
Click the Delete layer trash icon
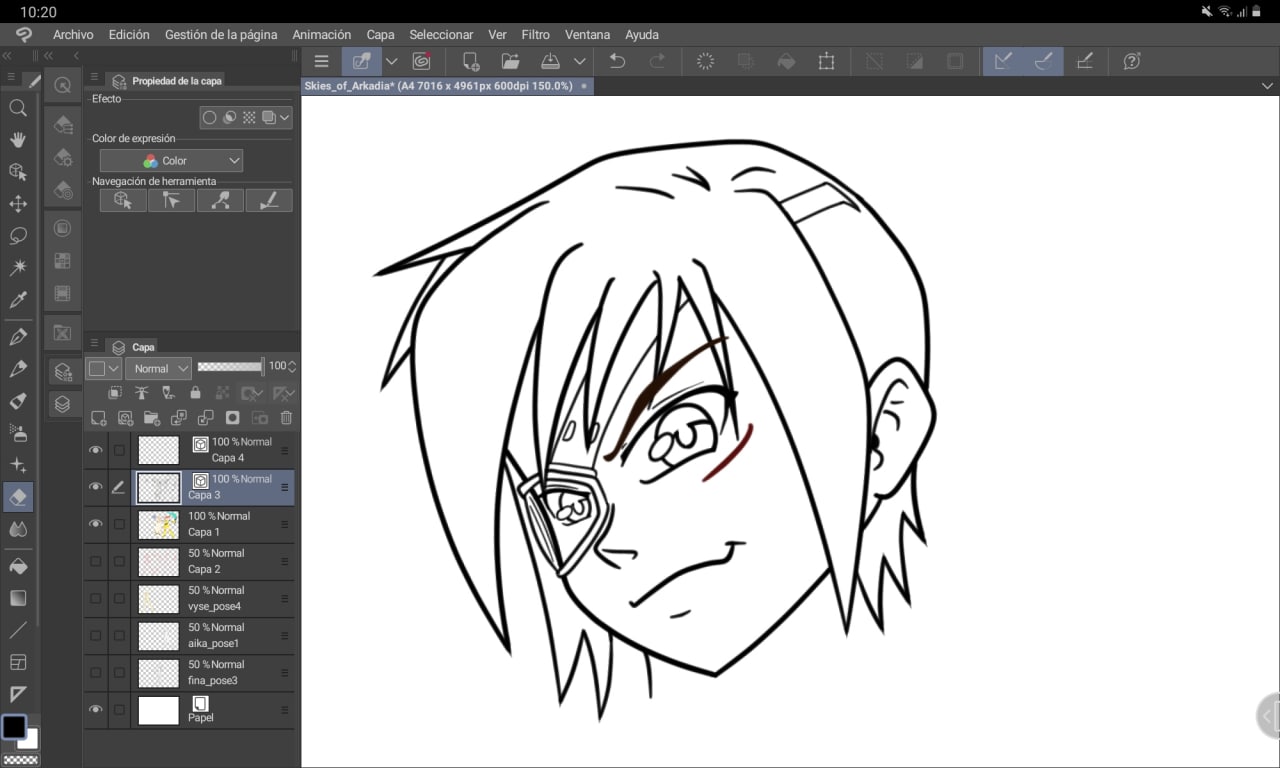[x=286, y=418]
